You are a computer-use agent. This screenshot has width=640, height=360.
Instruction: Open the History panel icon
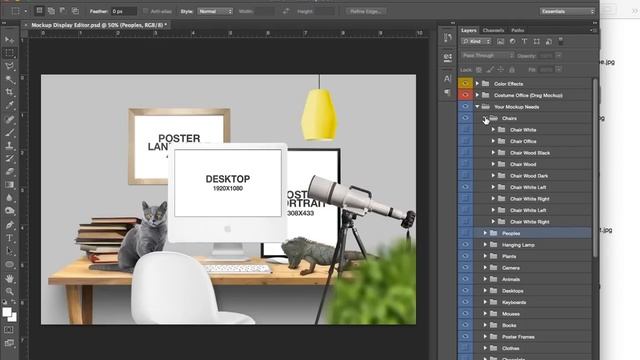click(448, 38)
